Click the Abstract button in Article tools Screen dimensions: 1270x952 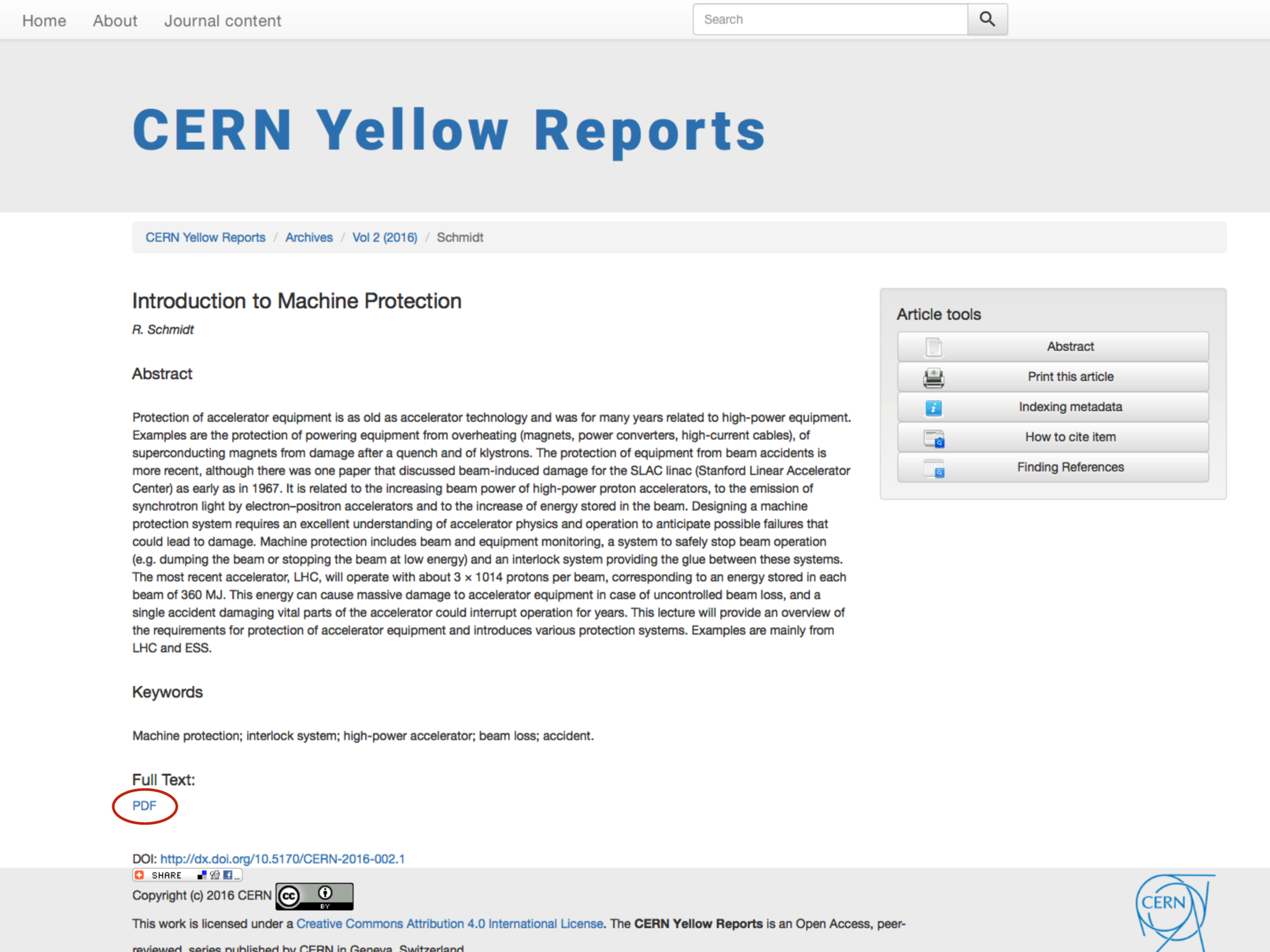[1053, 347]
